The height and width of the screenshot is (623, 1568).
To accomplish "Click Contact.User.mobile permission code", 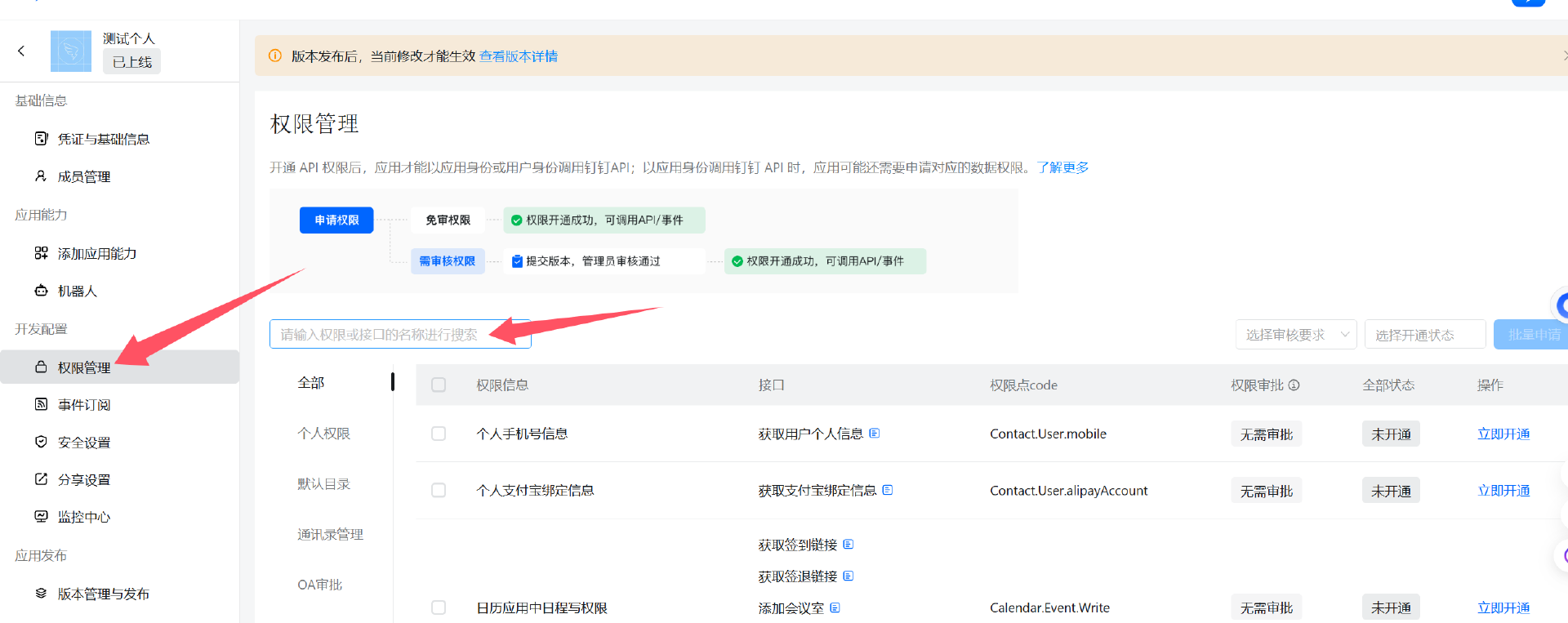I will click(1049, 434).
